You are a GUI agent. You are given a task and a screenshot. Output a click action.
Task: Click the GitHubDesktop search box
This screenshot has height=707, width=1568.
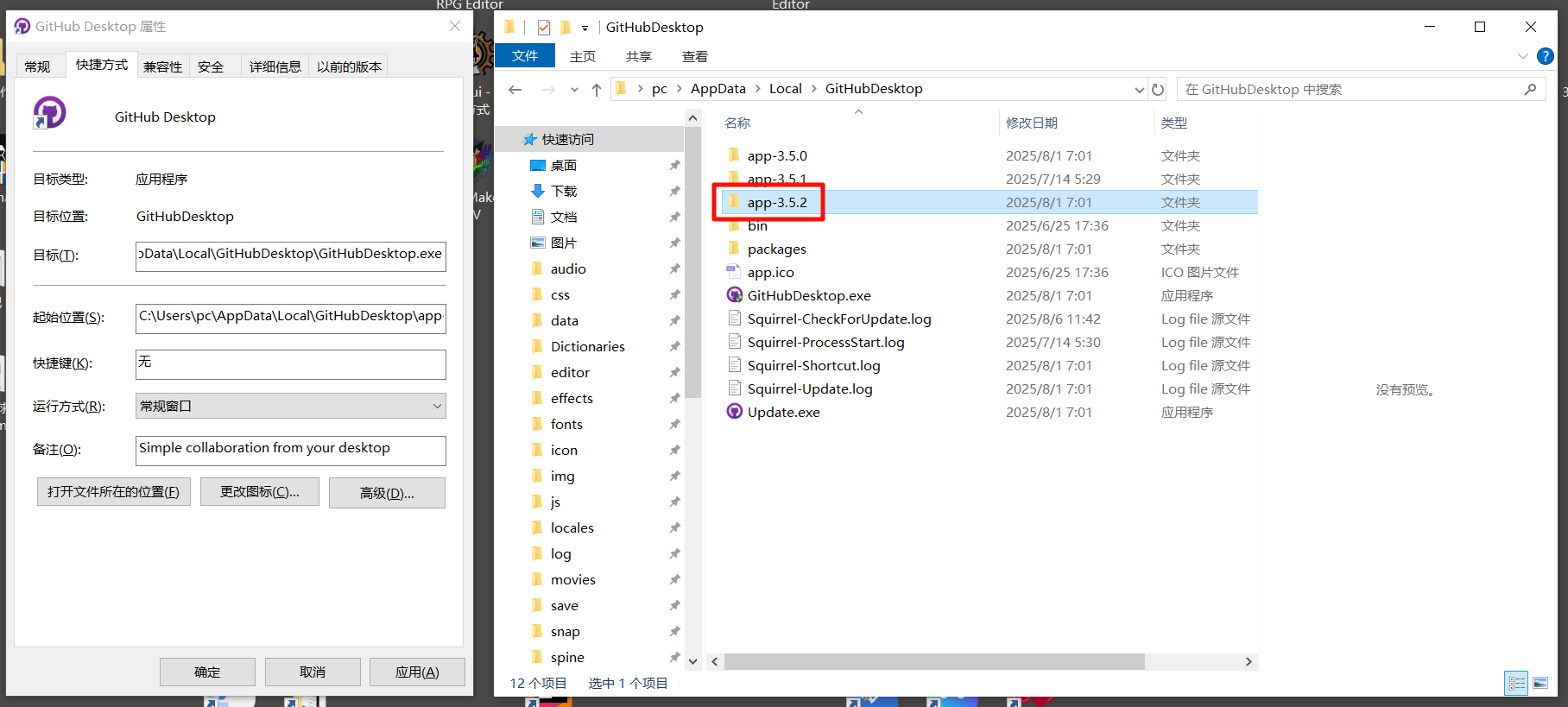click(x=1360, y=89)
